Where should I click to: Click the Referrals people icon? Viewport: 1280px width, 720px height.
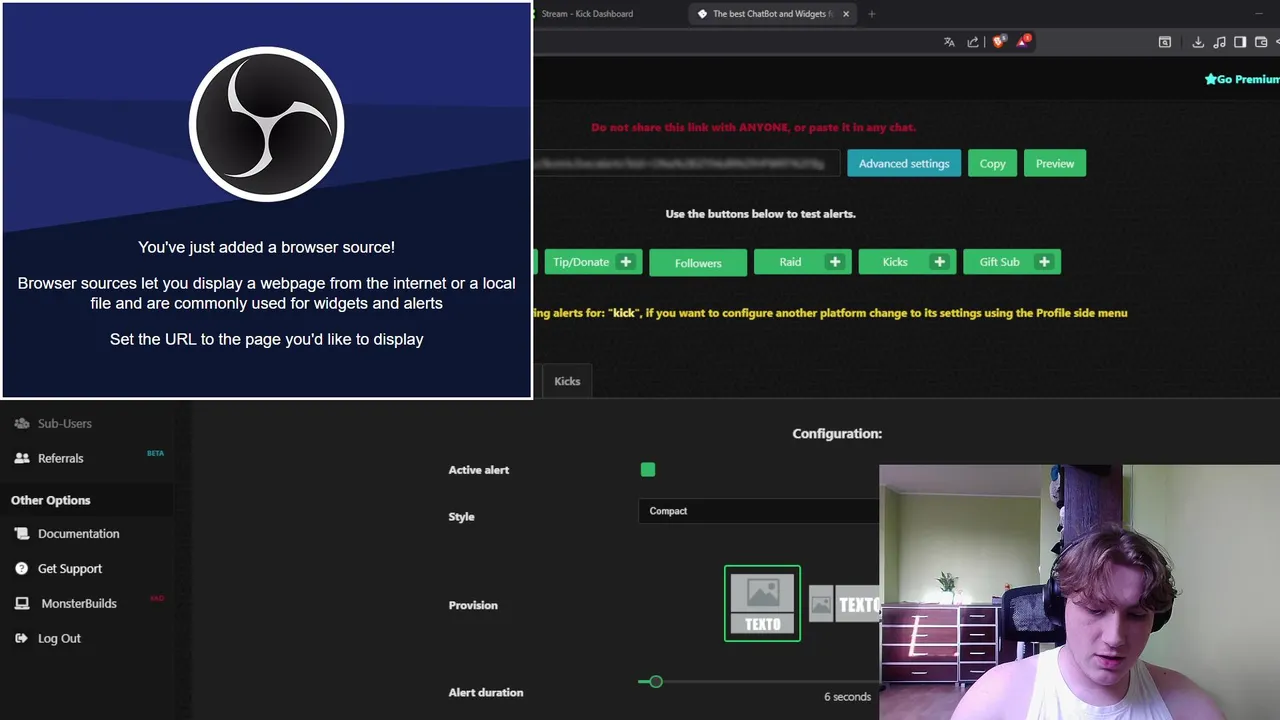[x=22, y=458]
